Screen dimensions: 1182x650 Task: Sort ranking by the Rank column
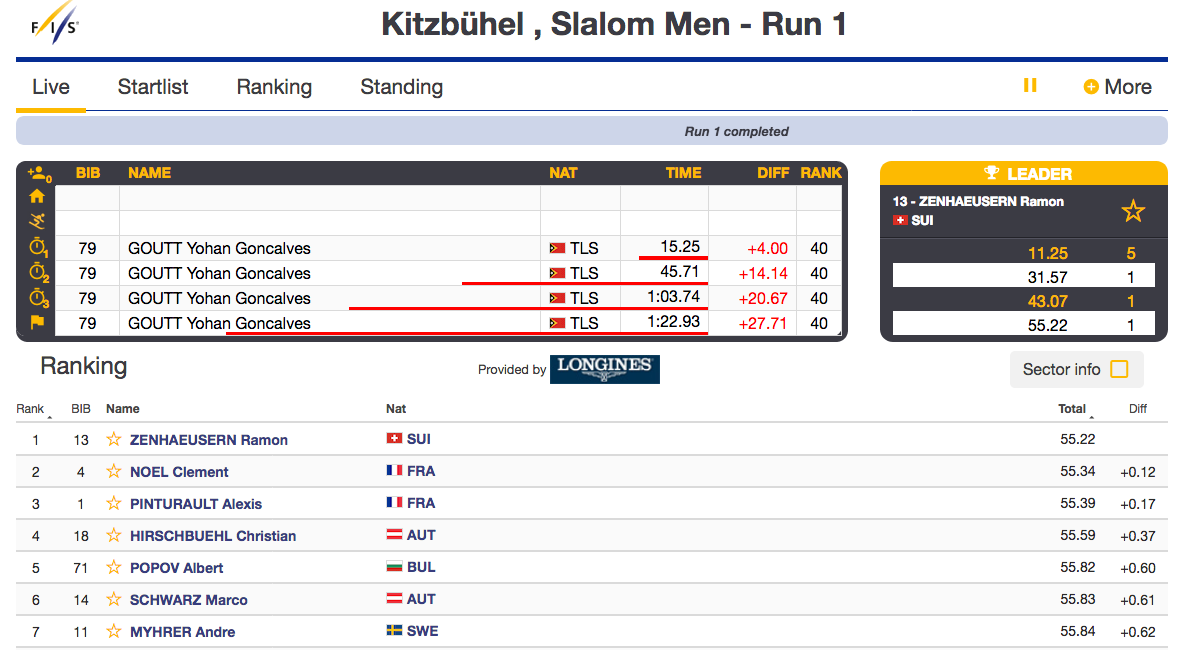[x=30, y=408]
